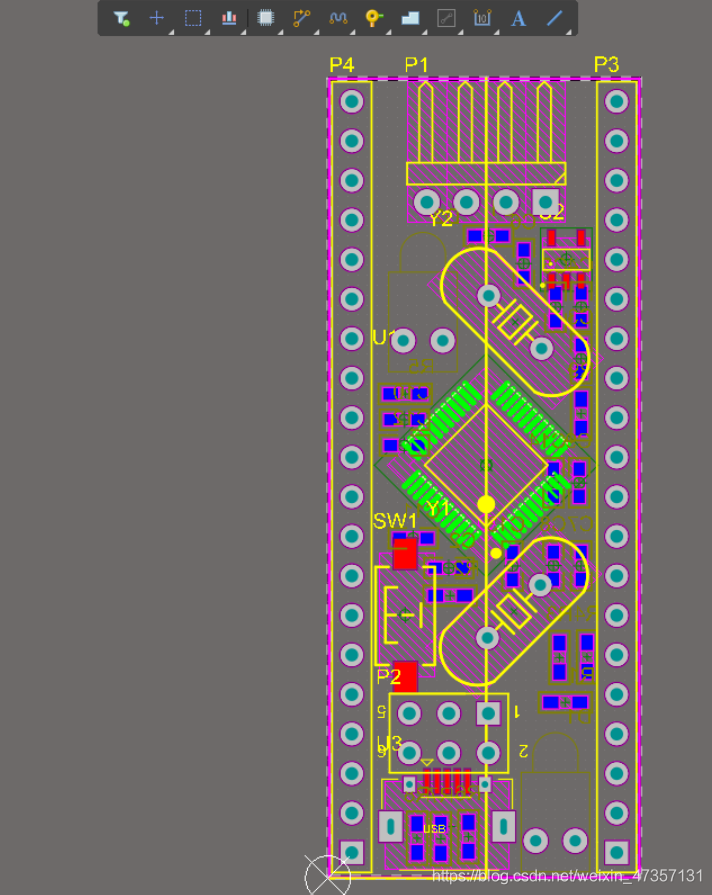This screenshot has height=895, width=712.
Task: Click the P2 designator label
Action: click(x=389, y=677)
